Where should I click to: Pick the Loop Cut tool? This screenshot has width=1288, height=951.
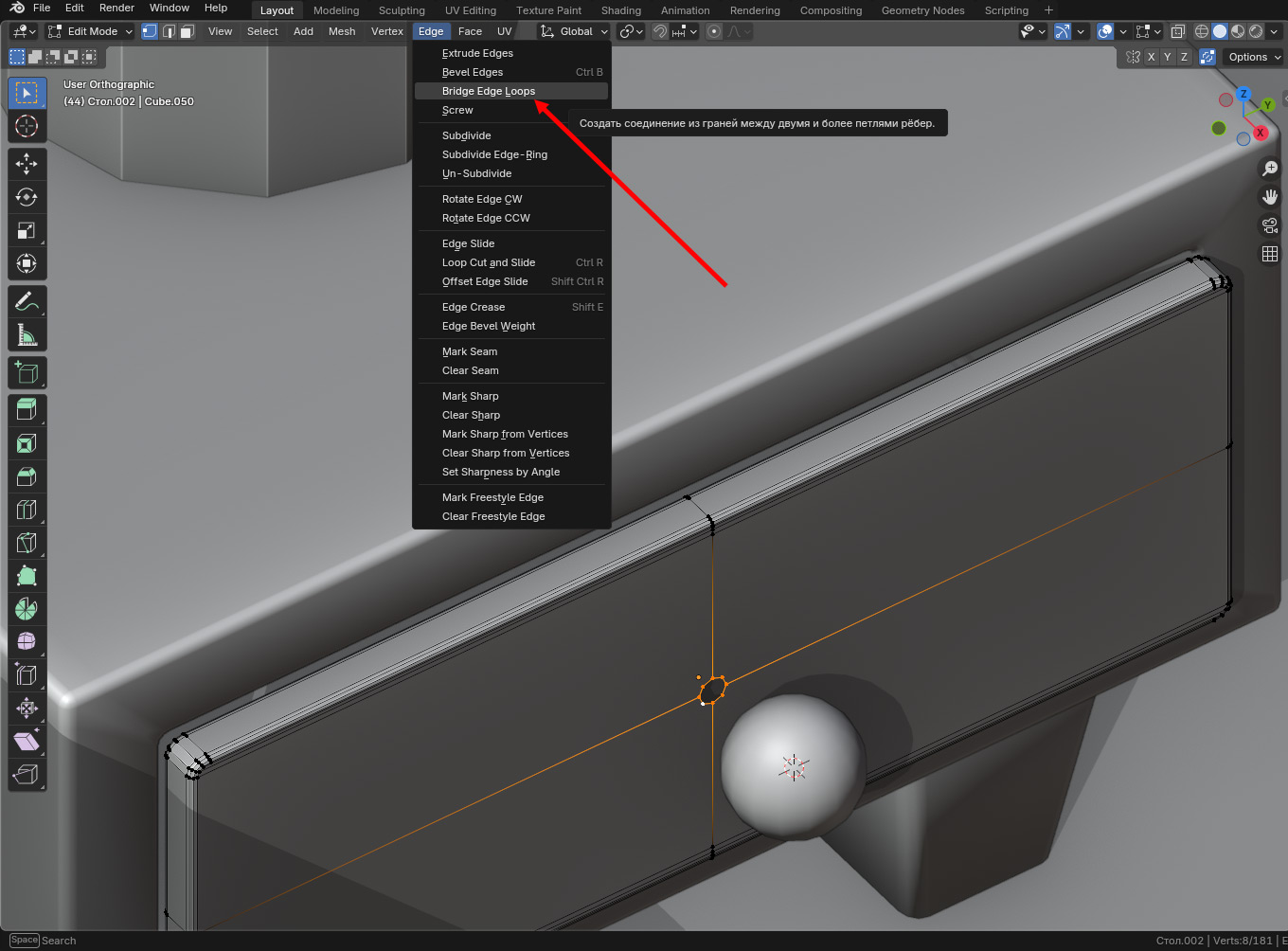27,510
